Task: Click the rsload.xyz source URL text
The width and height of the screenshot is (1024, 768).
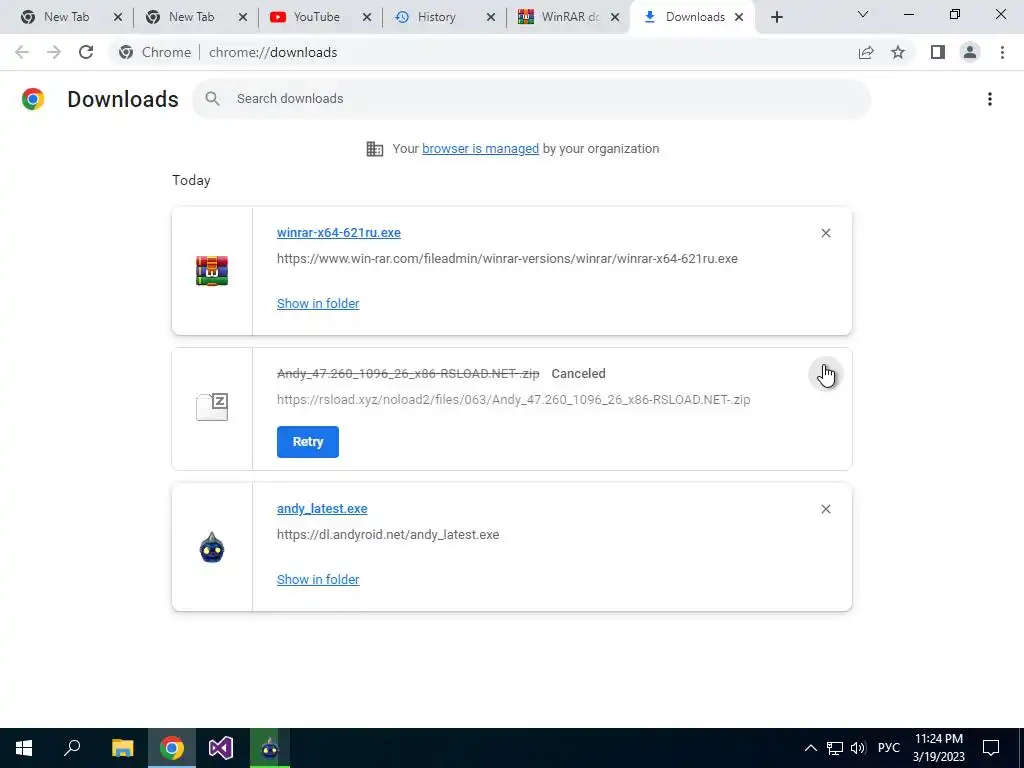Action: click(x=513, y=400)
